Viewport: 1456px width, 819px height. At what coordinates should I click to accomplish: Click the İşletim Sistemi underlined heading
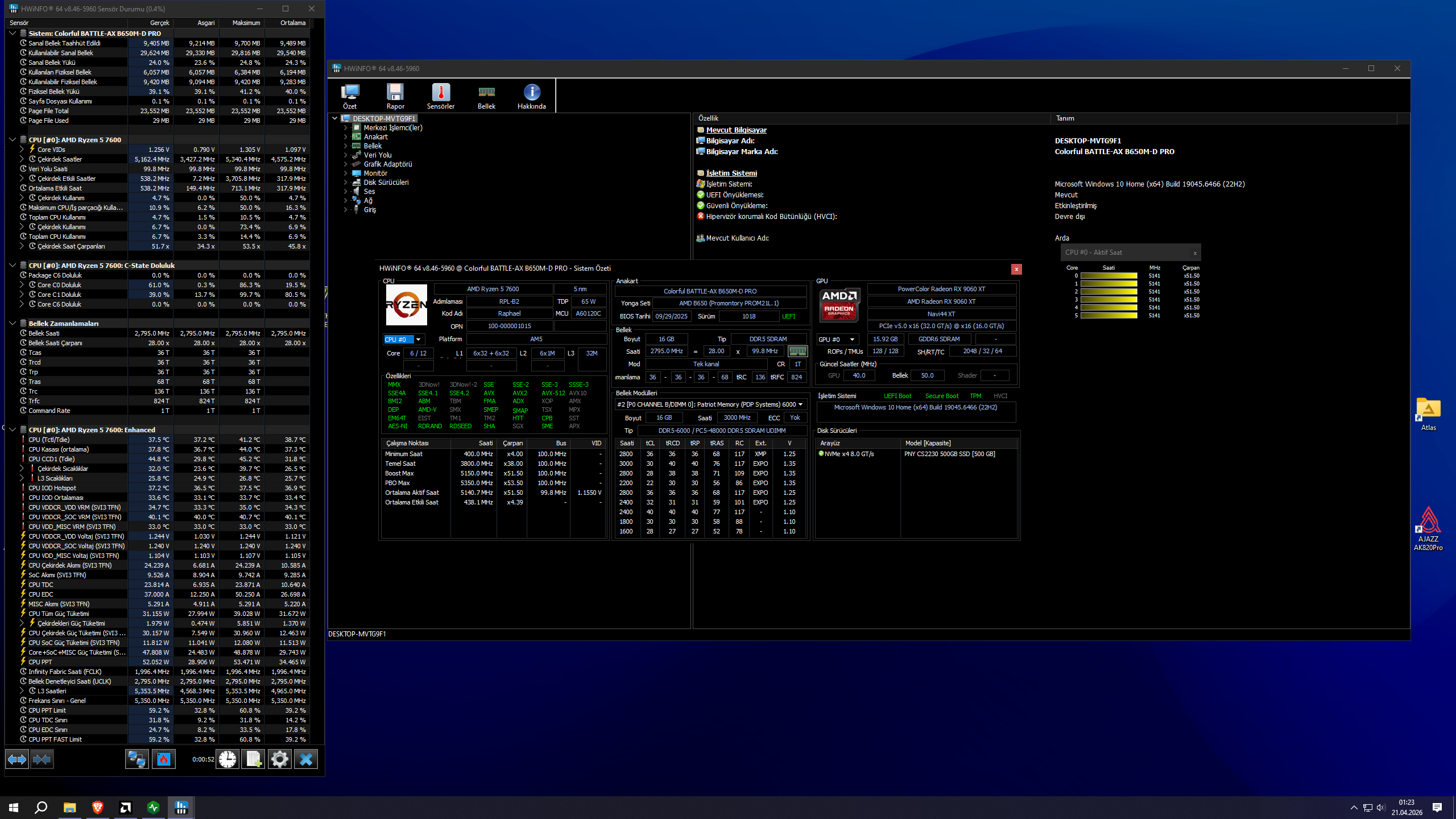[731, 173]
